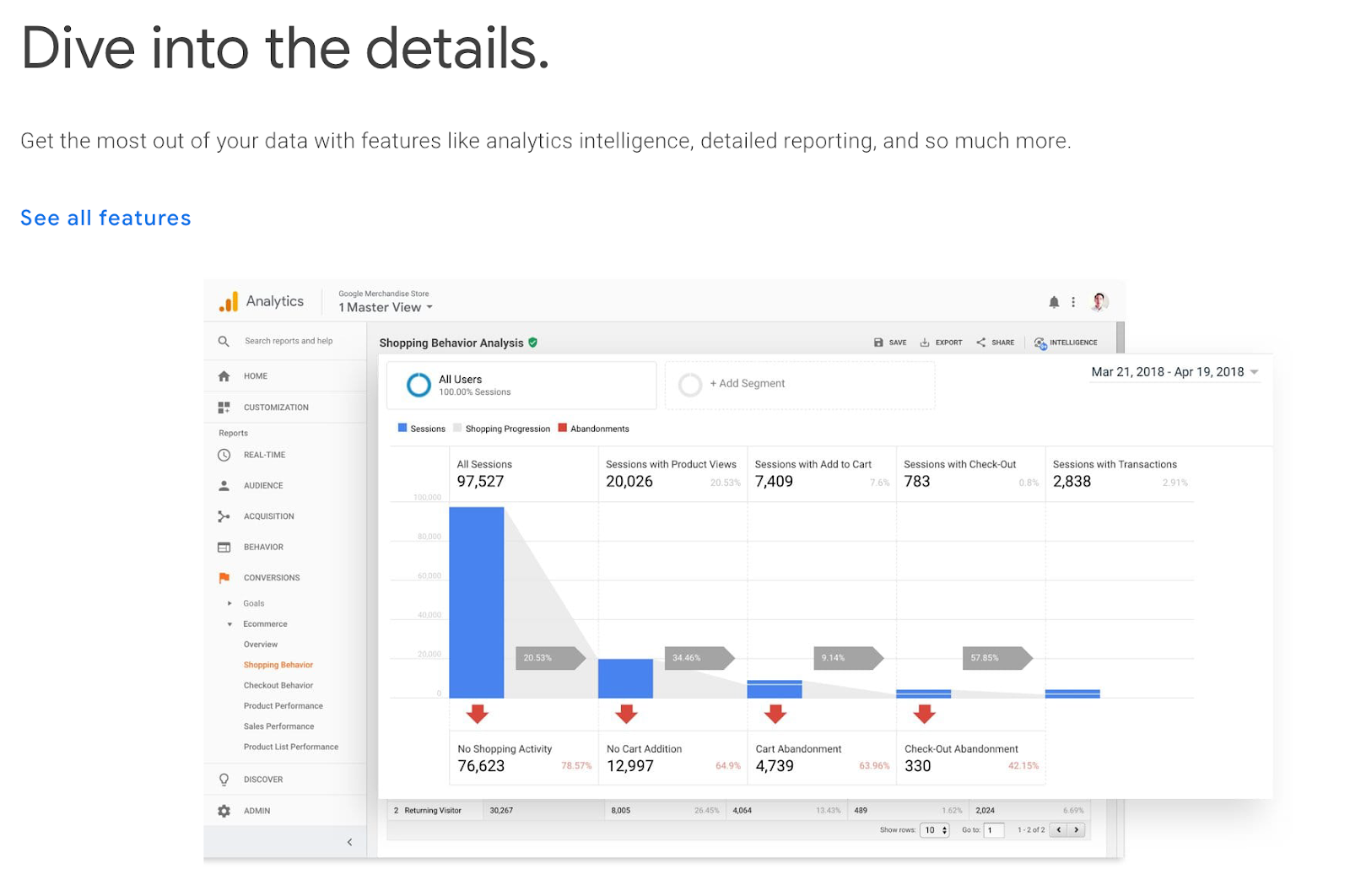
Task: Open Checkout Behavior report
Action: 278,686
